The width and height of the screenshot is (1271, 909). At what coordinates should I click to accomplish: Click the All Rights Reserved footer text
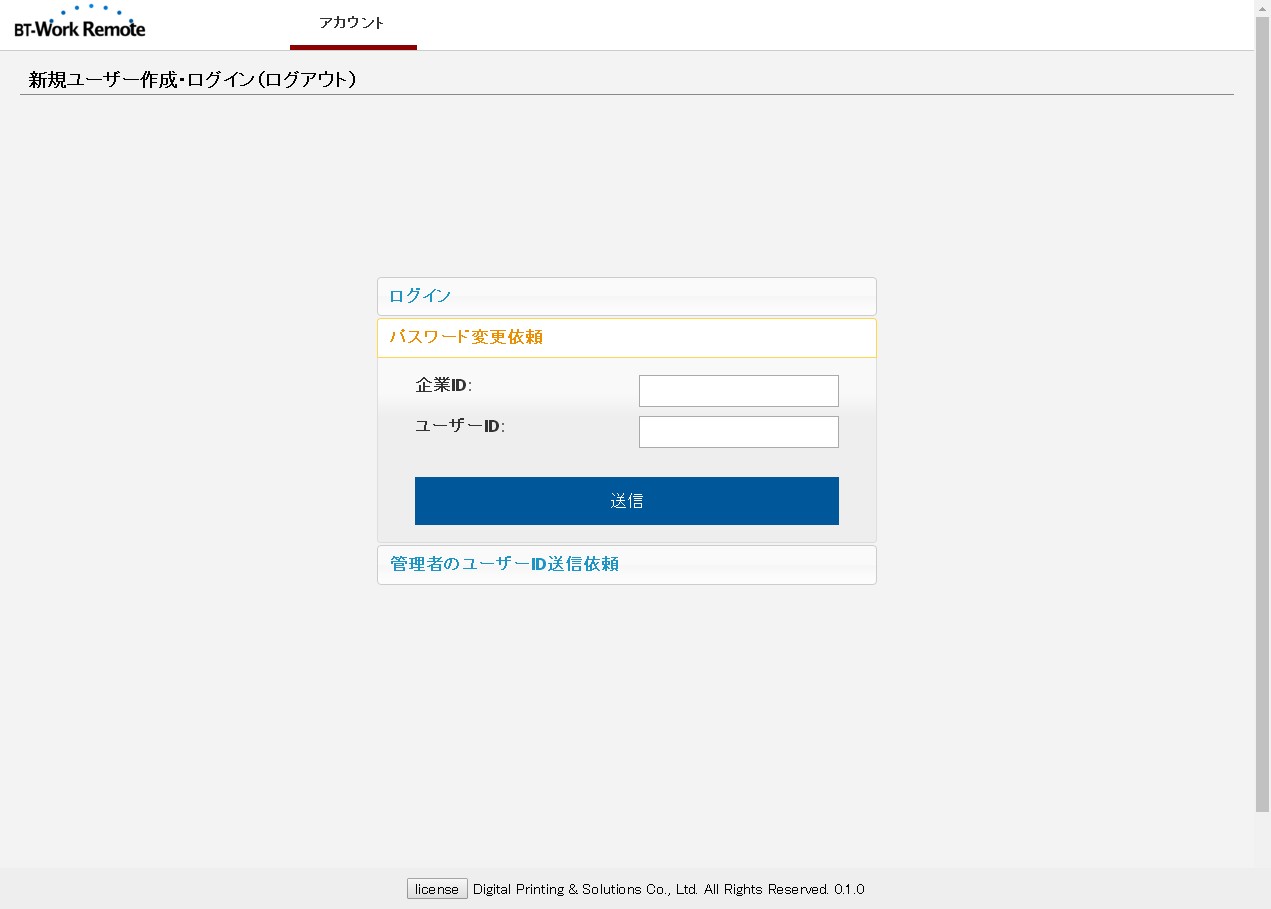[x=766, y=889]
